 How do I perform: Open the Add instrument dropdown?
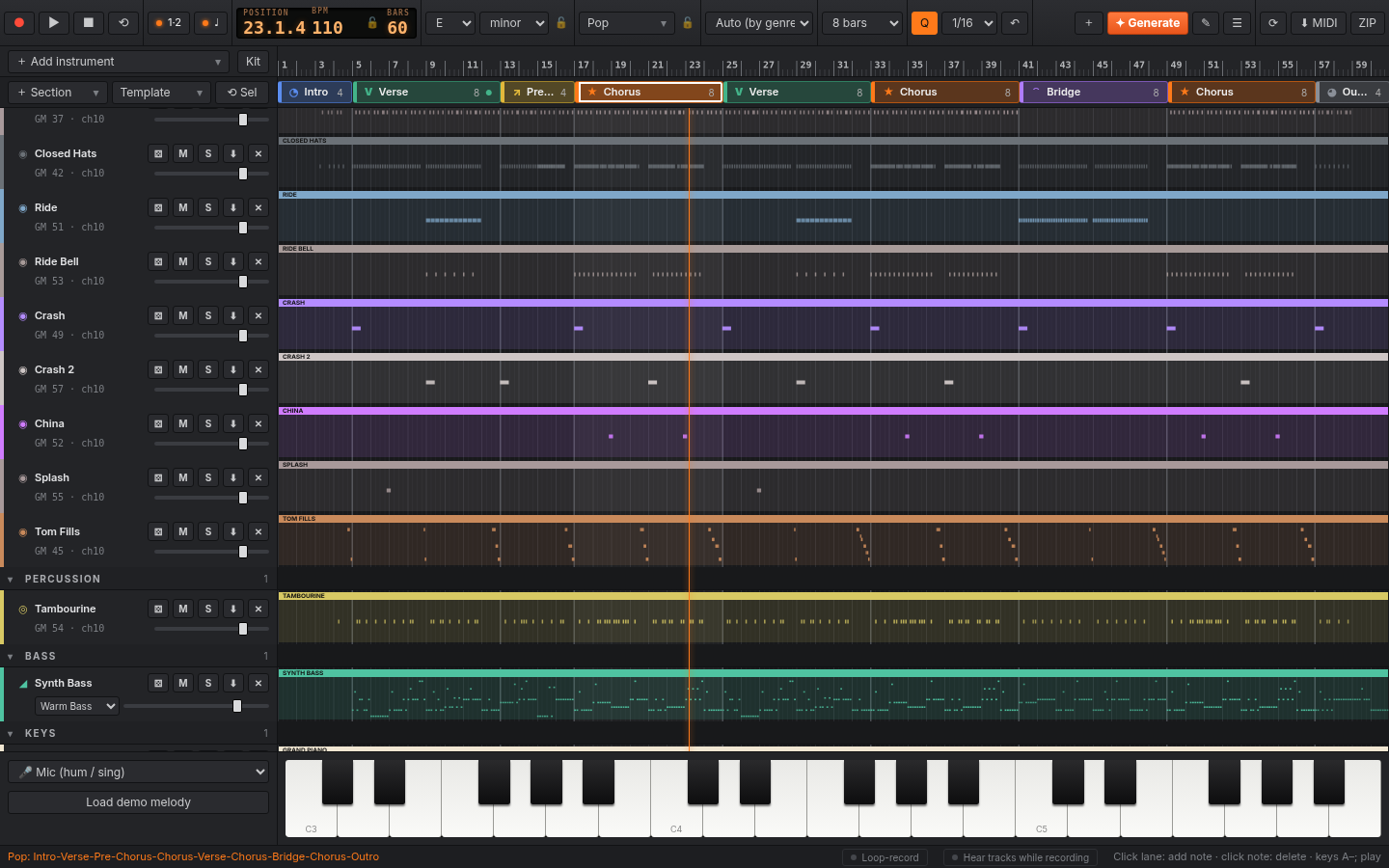tap(119, 61)
